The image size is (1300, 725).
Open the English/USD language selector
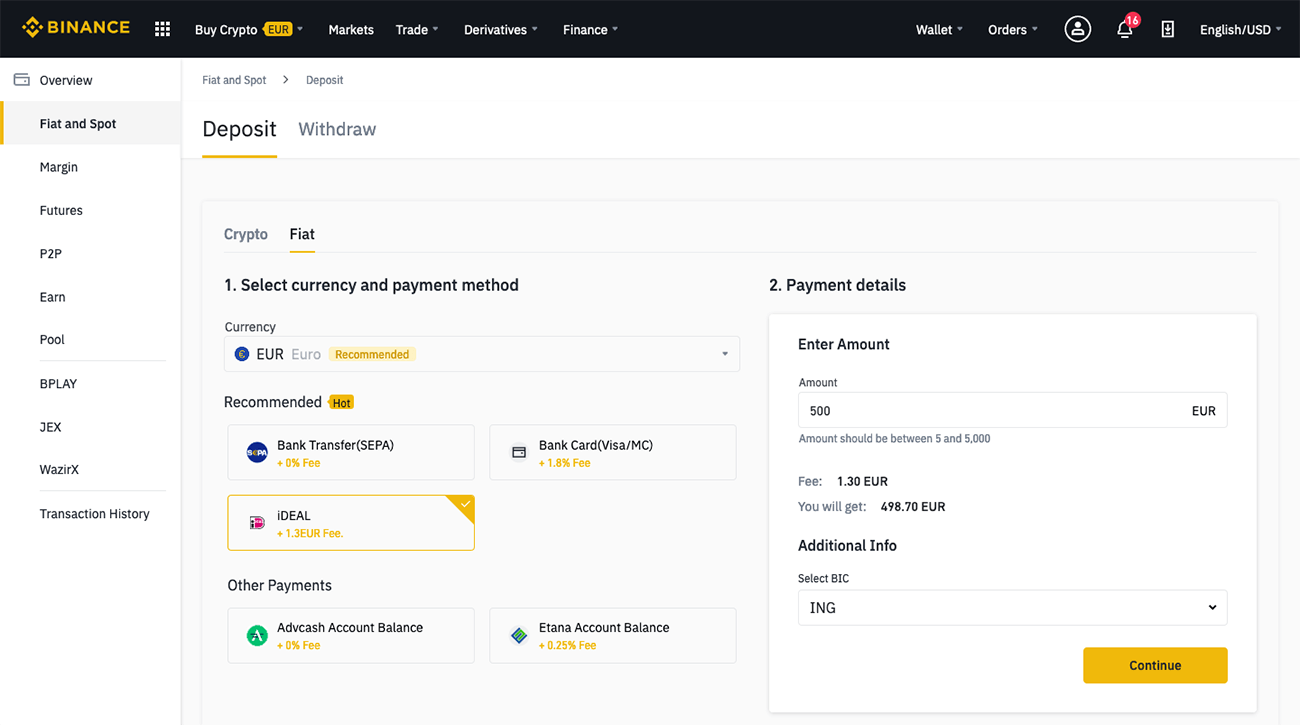1240,30
